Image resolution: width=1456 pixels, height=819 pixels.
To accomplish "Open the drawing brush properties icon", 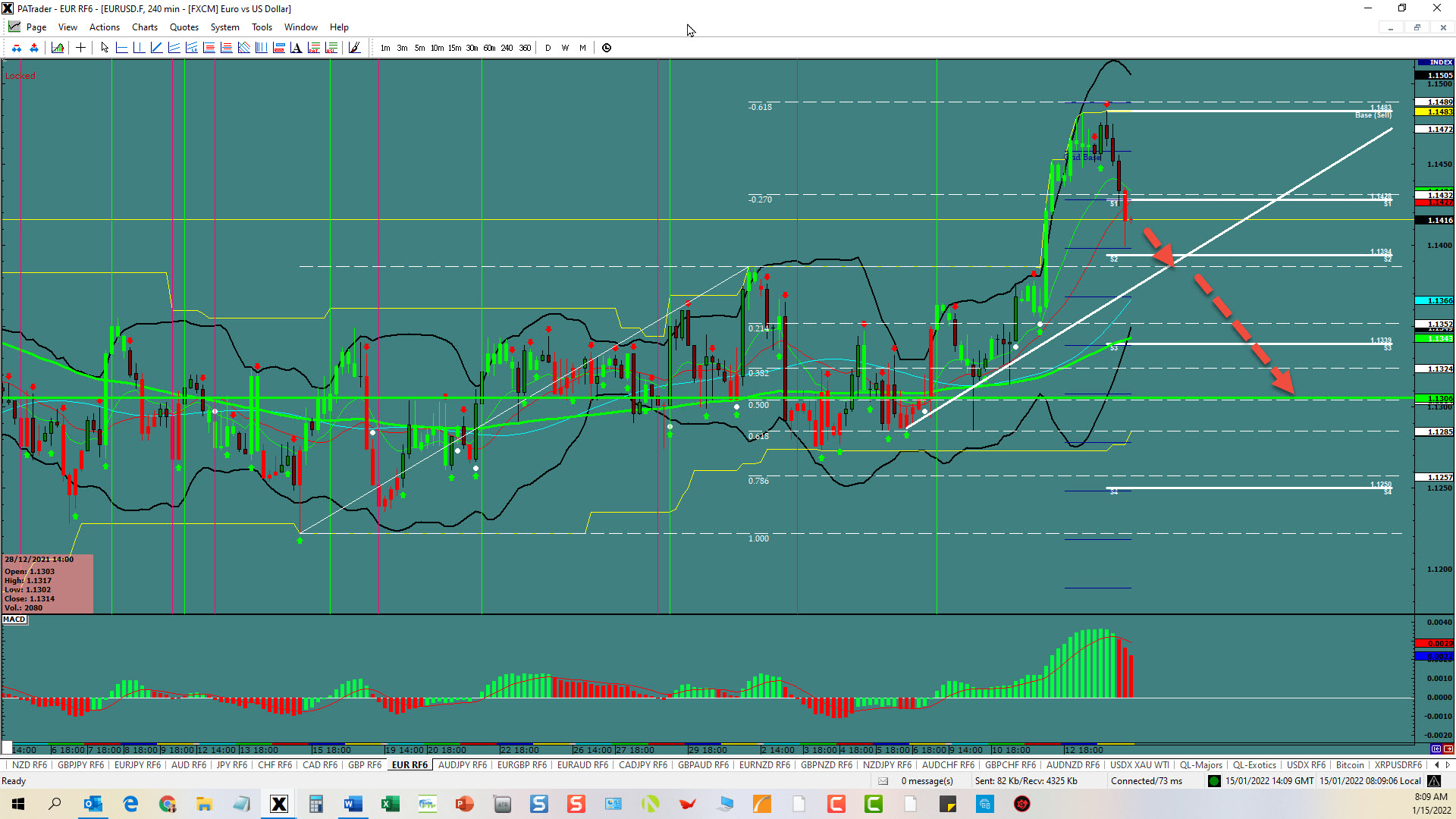I will (x=354, y=48).
